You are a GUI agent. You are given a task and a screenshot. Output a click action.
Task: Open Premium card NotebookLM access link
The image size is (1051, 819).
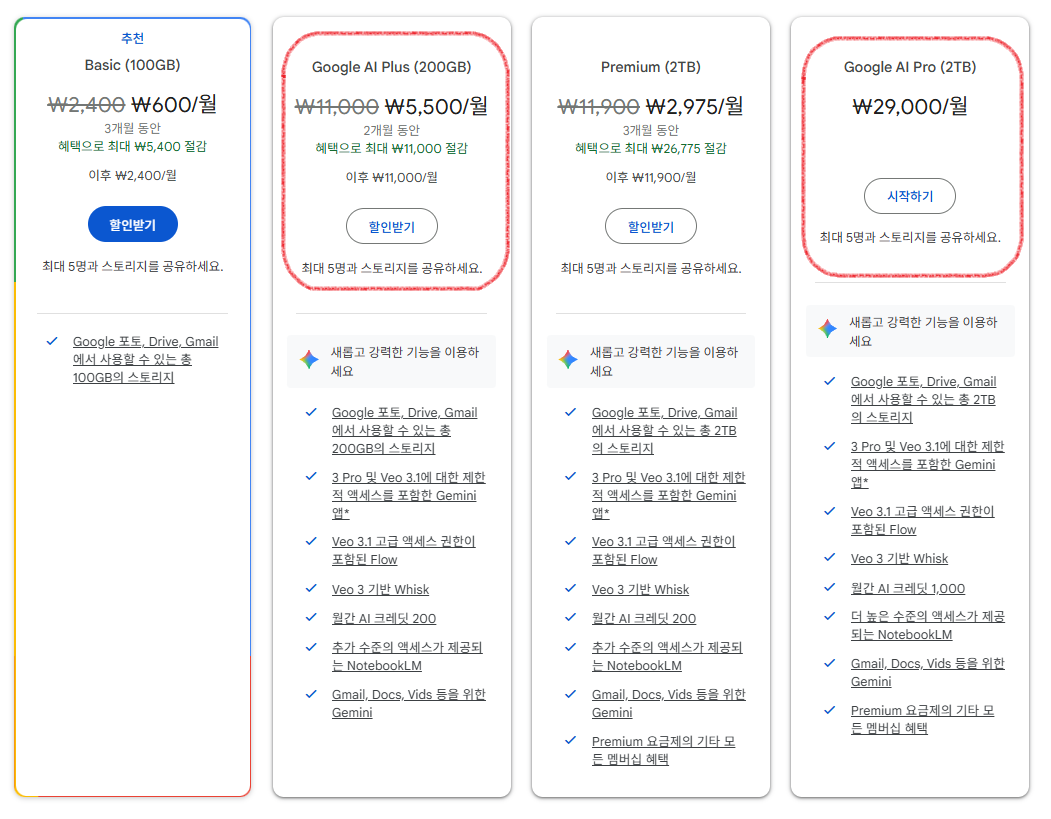[667, 656]
